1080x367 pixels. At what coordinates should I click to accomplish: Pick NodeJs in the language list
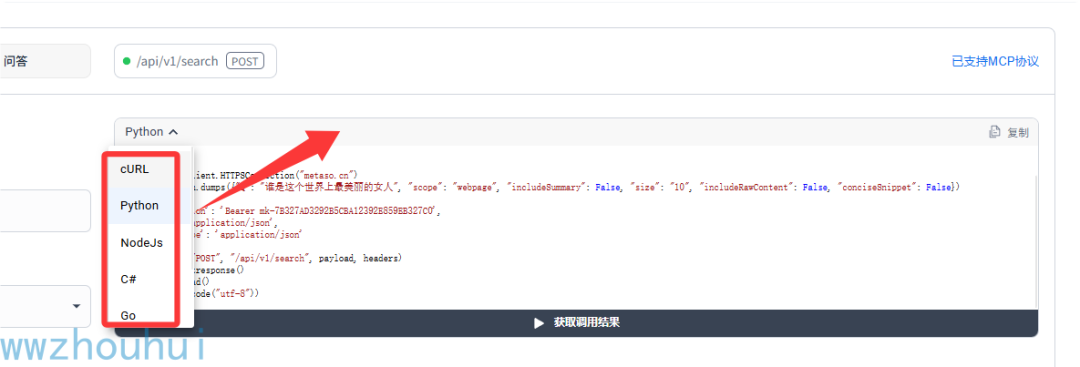tap(141, 242)
